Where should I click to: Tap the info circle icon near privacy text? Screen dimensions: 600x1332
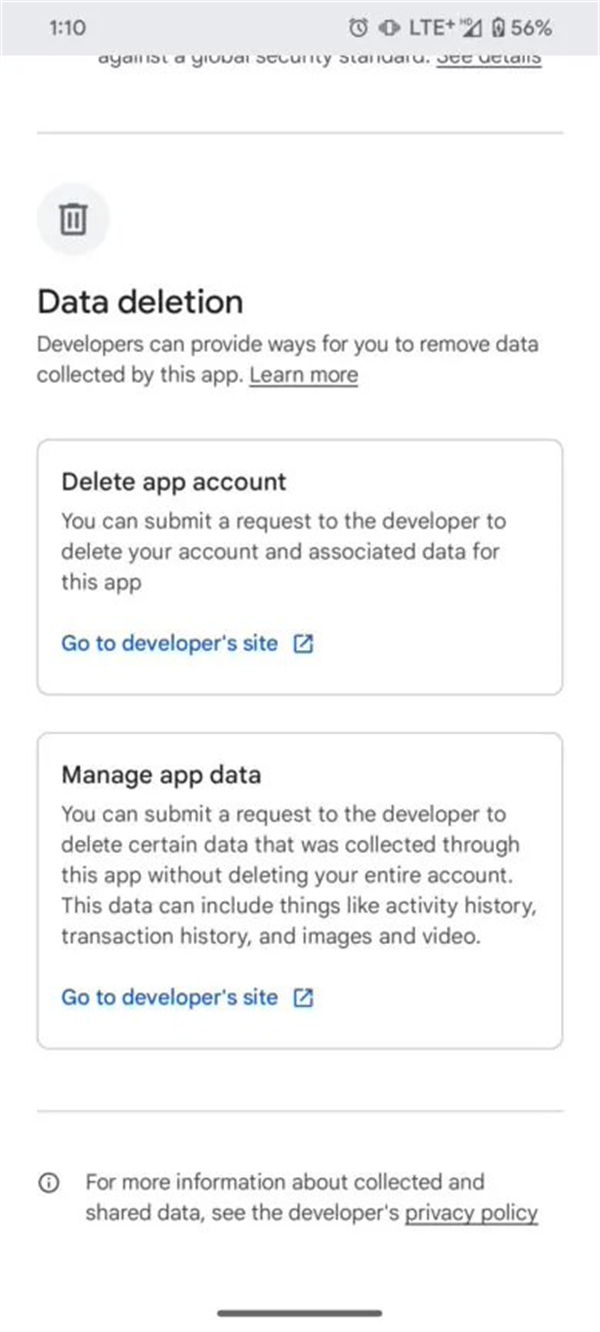click(49, 1184)
